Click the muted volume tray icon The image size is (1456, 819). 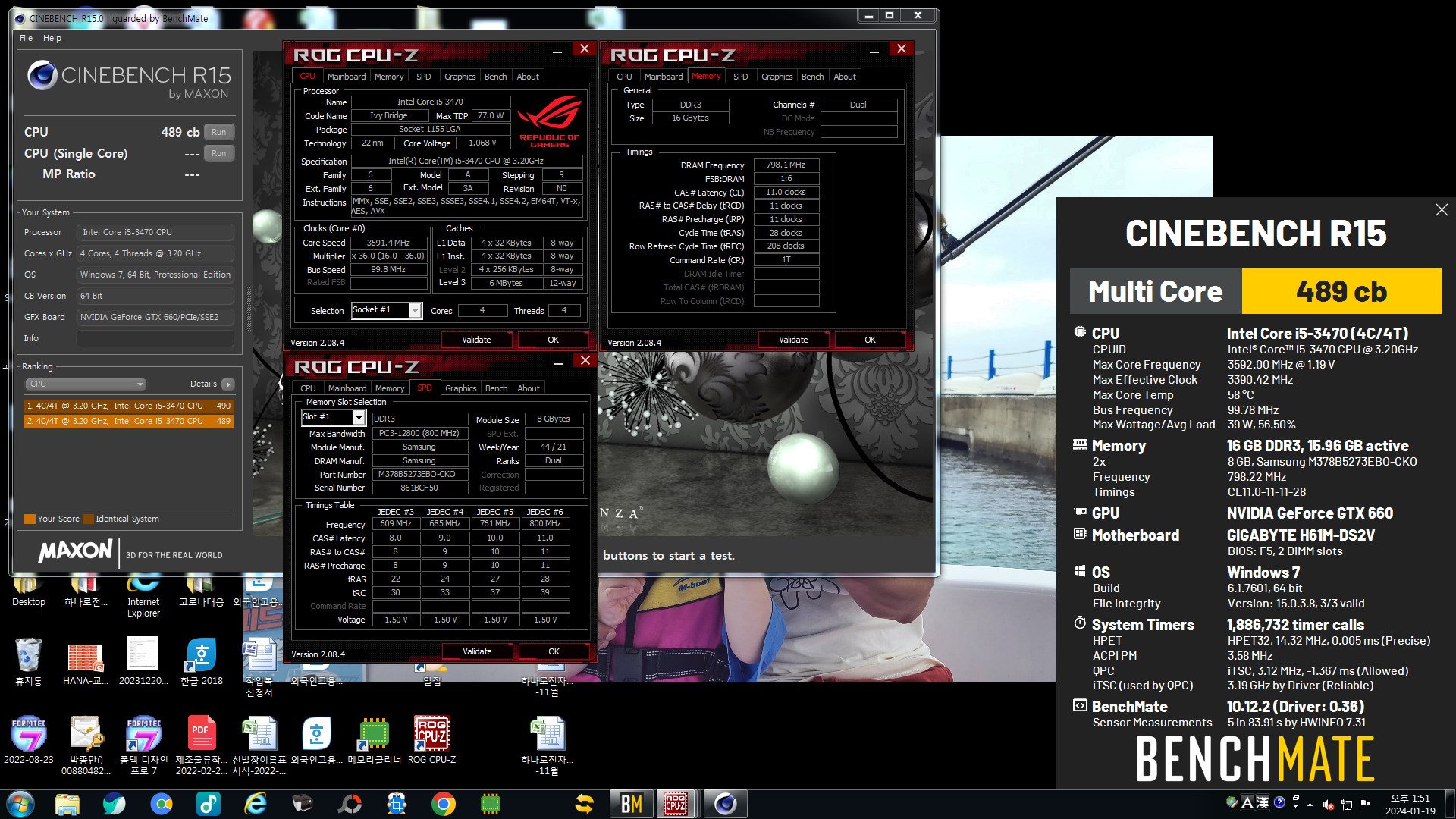[1329, 804]
